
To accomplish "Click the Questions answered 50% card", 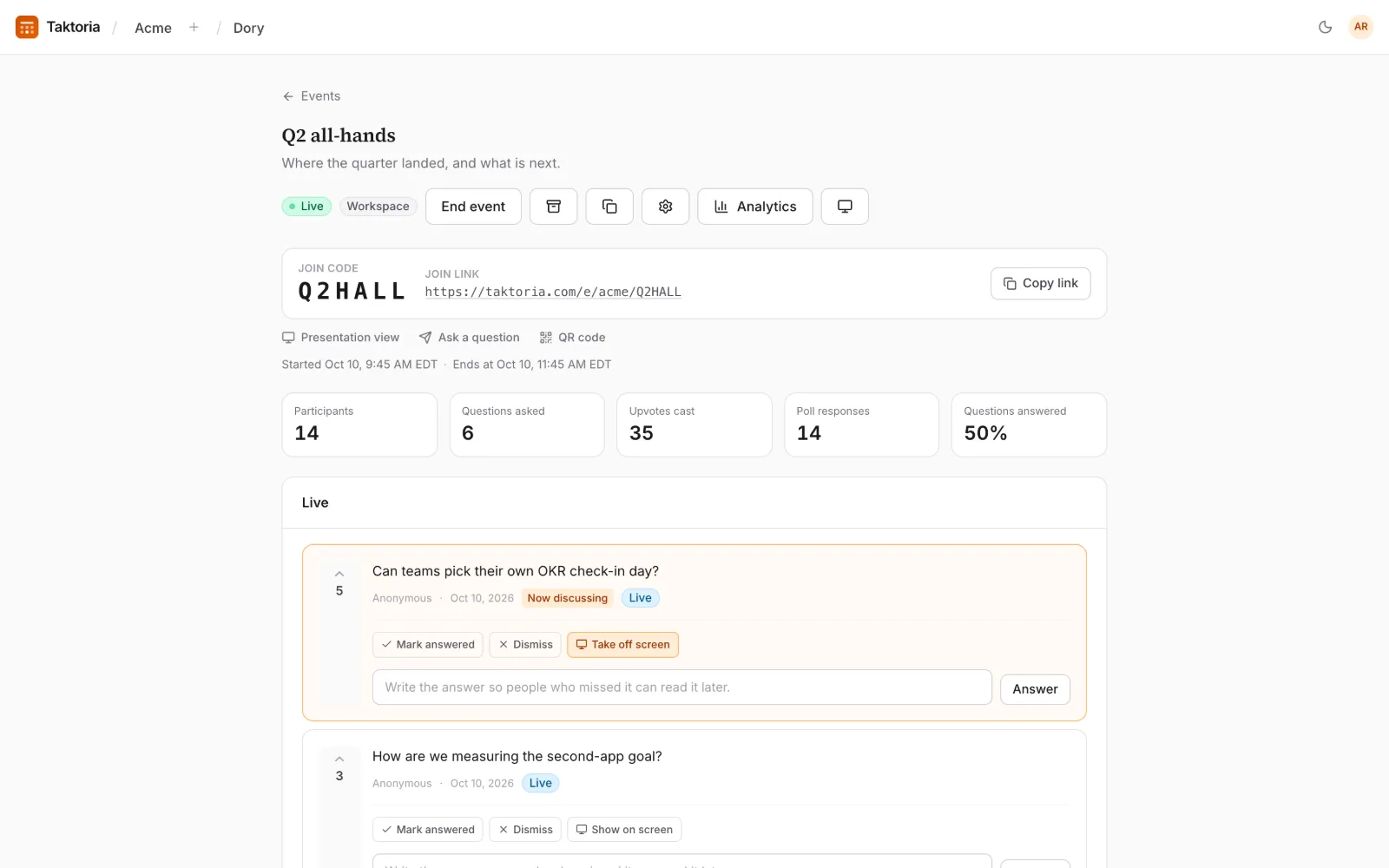I will click(1029, 424).
